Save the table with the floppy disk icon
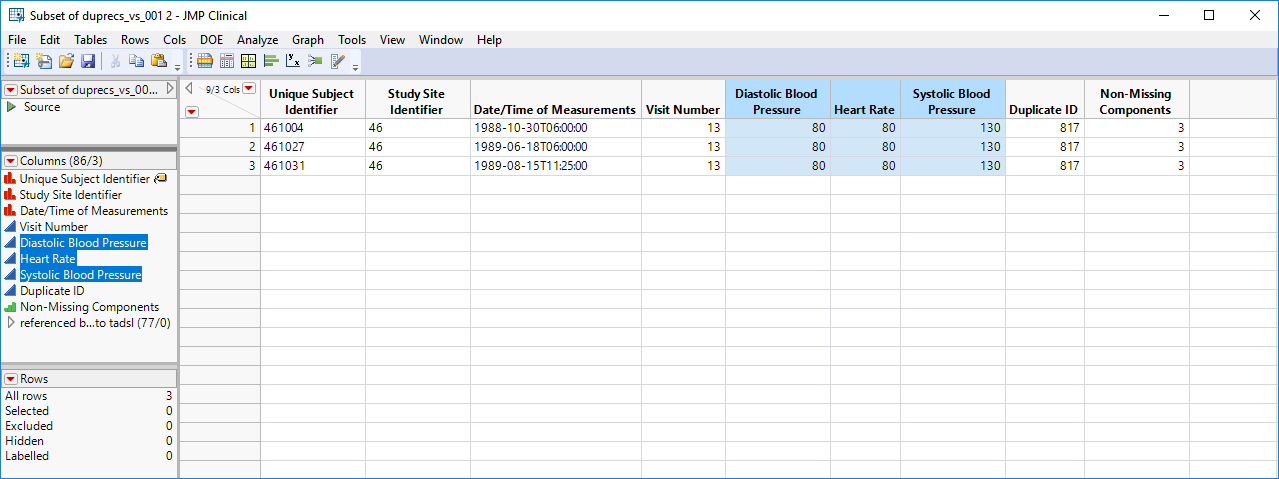 (x=88, y=61)
